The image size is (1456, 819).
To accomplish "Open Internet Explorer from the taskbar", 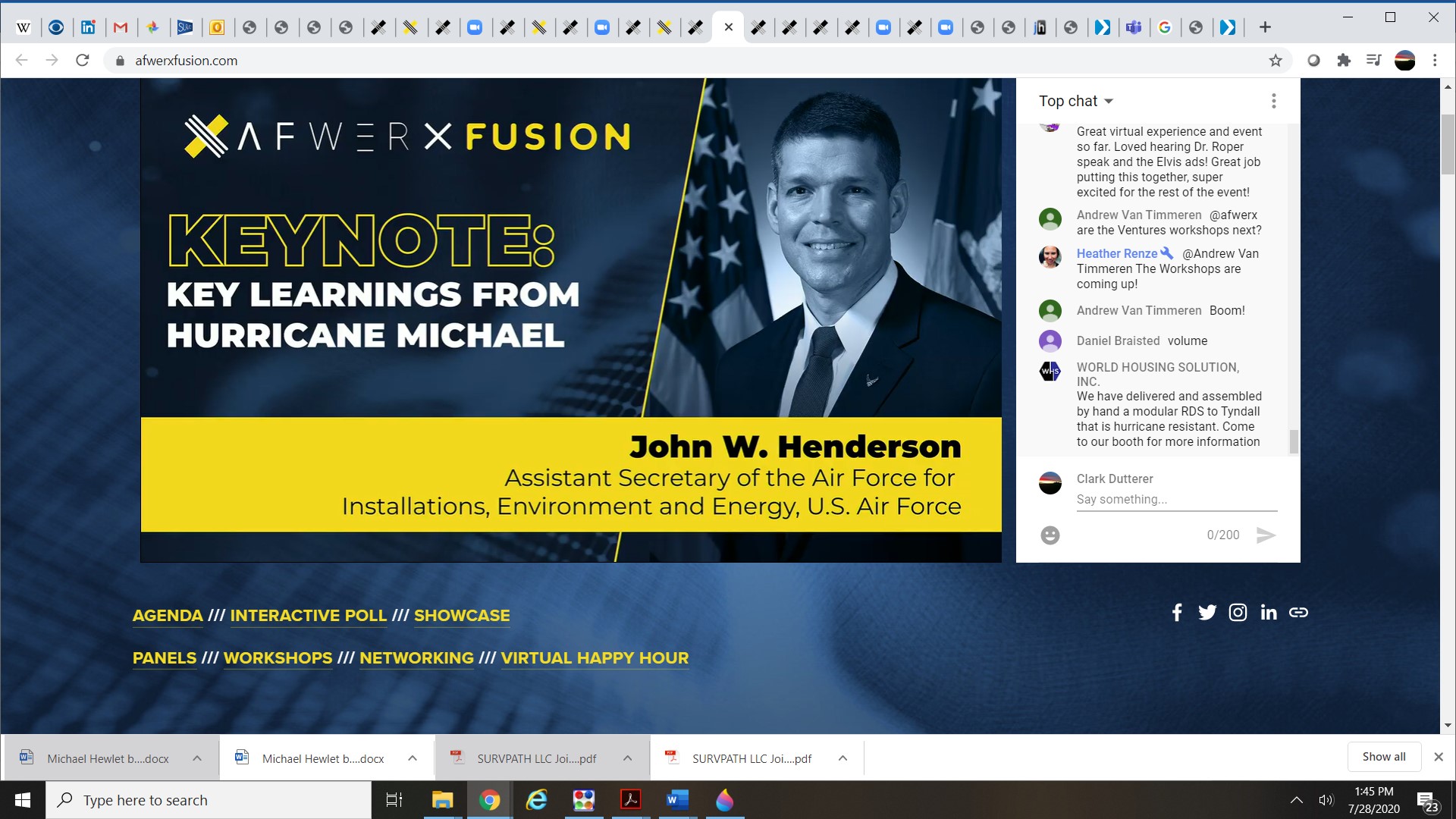I will tap(537, 800).
